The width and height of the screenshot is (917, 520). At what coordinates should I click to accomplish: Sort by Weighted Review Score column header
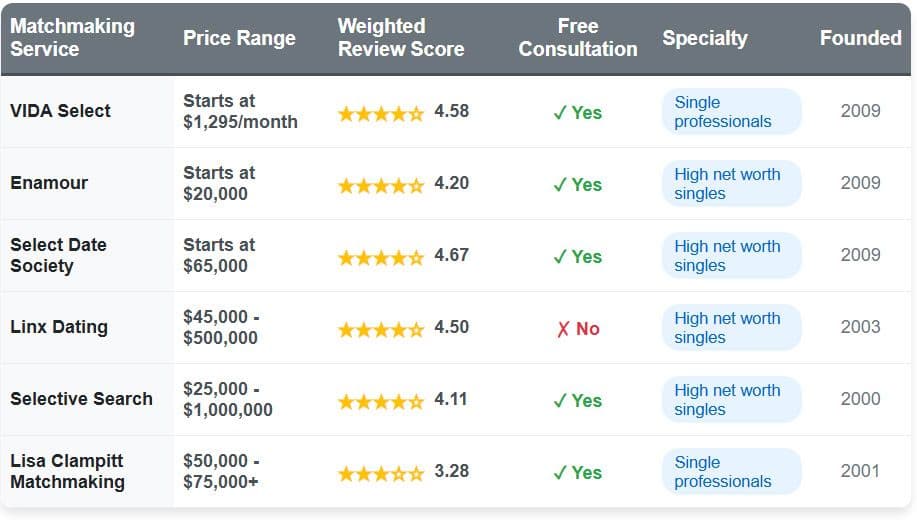[x=400, y=38]
